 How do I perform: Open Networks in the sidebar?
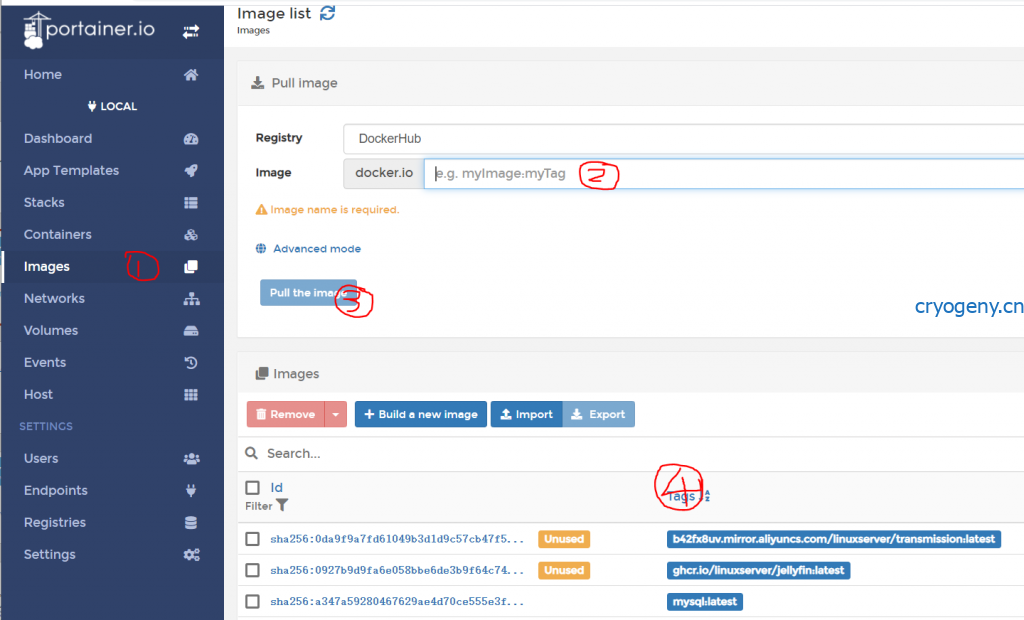(54, 299)
